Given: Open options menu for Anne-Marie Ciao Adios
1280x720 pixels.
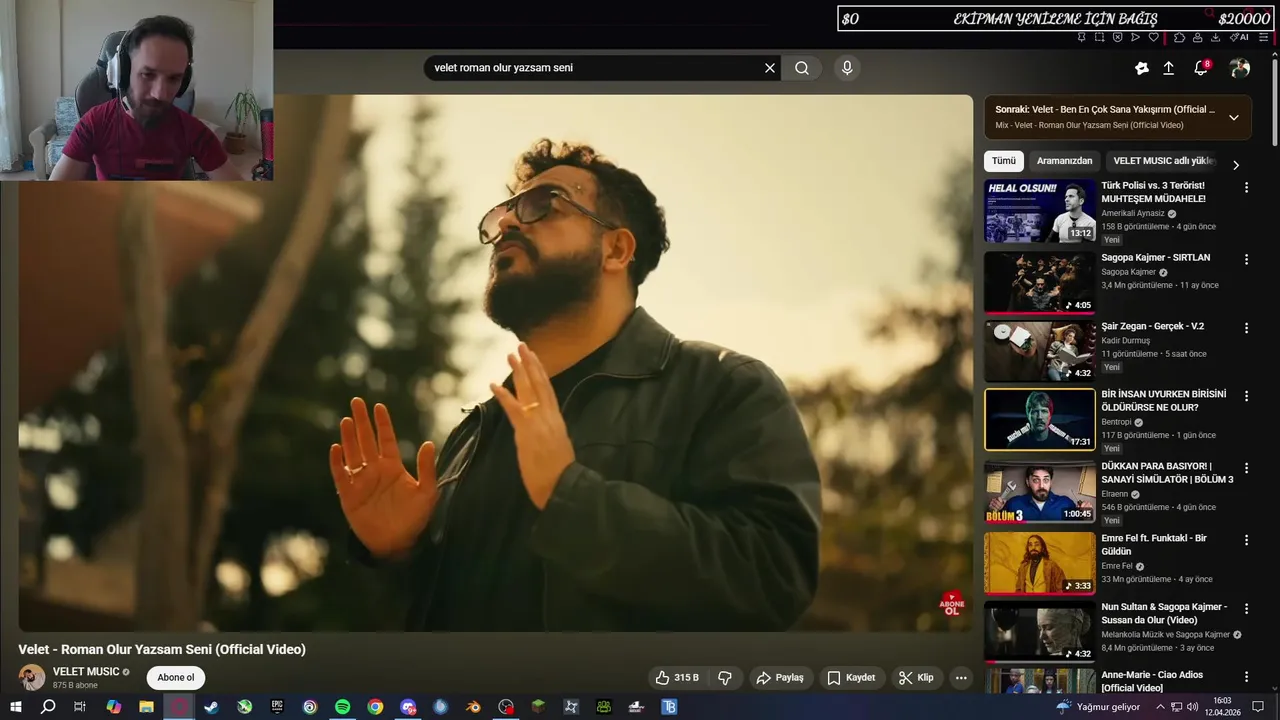Looking at the screenshot, I should (x=1246, y=676).
